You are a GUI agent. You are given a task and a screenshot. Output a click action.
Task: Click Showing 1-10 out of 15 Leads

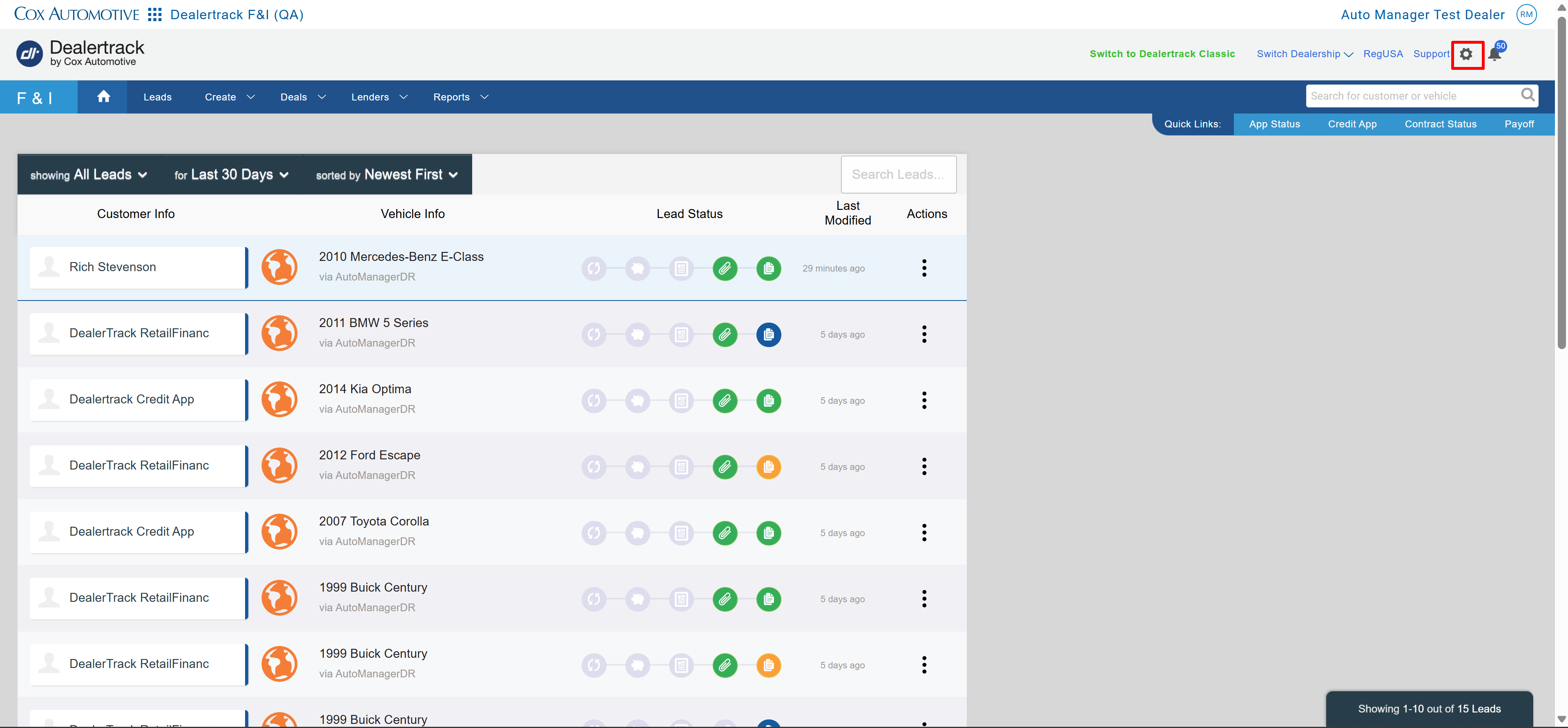coord(1429,708)
